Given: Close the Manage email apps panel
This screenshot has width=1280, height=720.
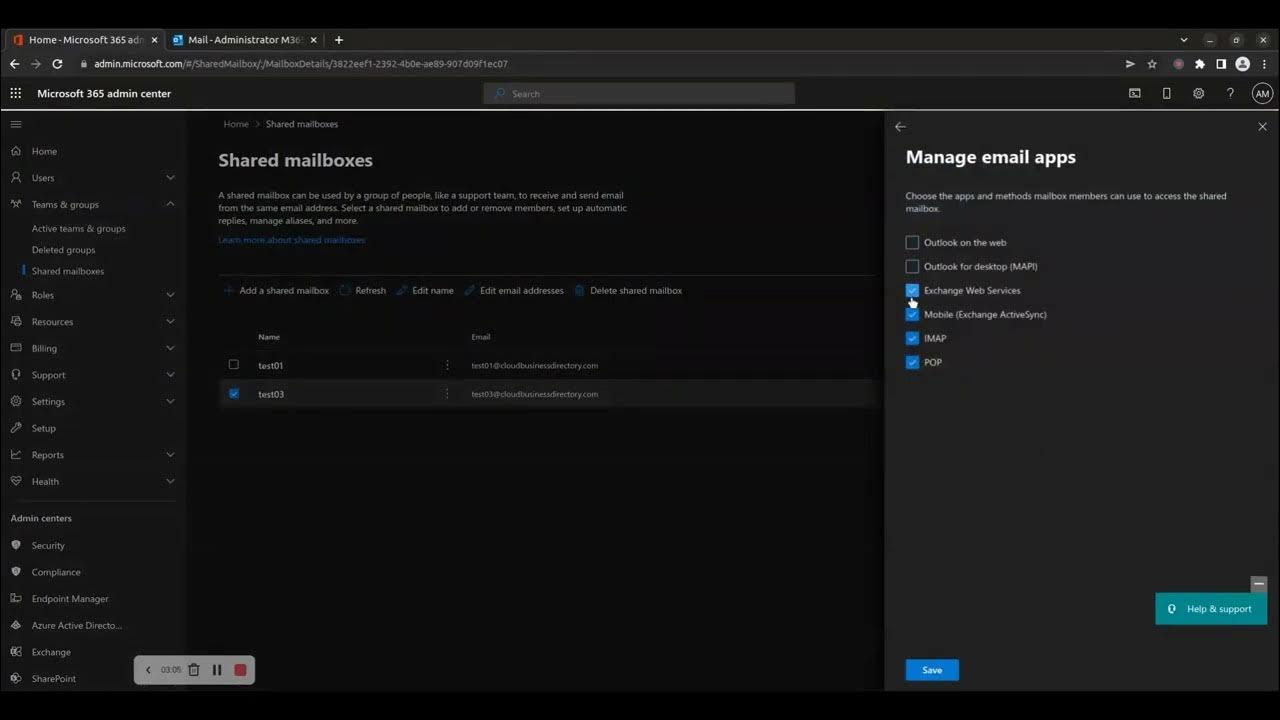Looking at the screenshot, I should pyautogui.click(x=1262, y=126).
